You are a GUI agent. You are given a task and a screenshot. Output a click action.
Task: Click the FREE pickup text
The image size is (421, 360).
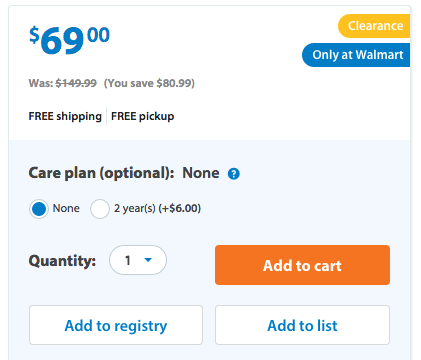(x=143, y=116)
